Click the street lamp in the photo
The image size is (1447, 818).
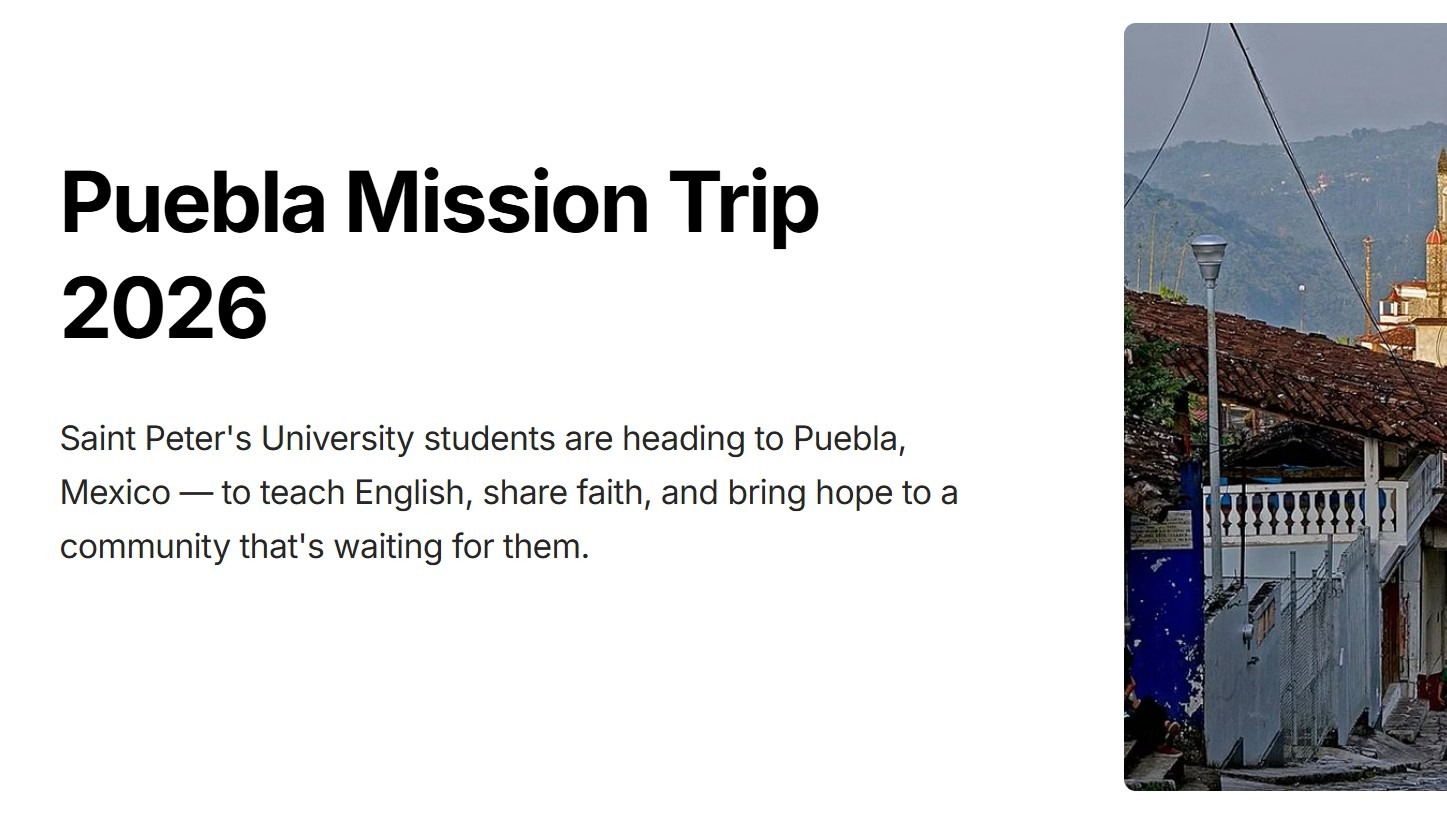(1209, 258)
